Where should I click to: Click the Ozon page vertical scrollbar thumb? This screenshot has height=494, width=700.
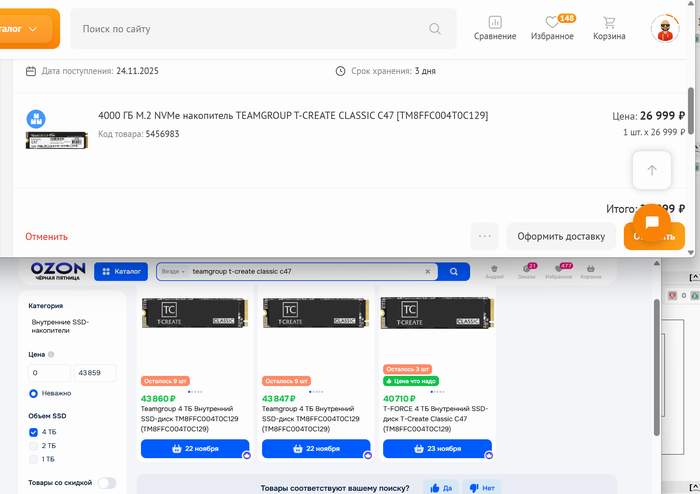click(657, 367)
